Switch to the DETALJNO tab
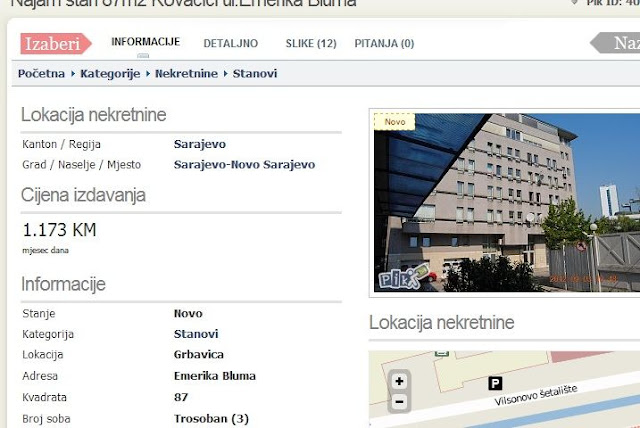This screenshot has height=428, width=640. 231,43
